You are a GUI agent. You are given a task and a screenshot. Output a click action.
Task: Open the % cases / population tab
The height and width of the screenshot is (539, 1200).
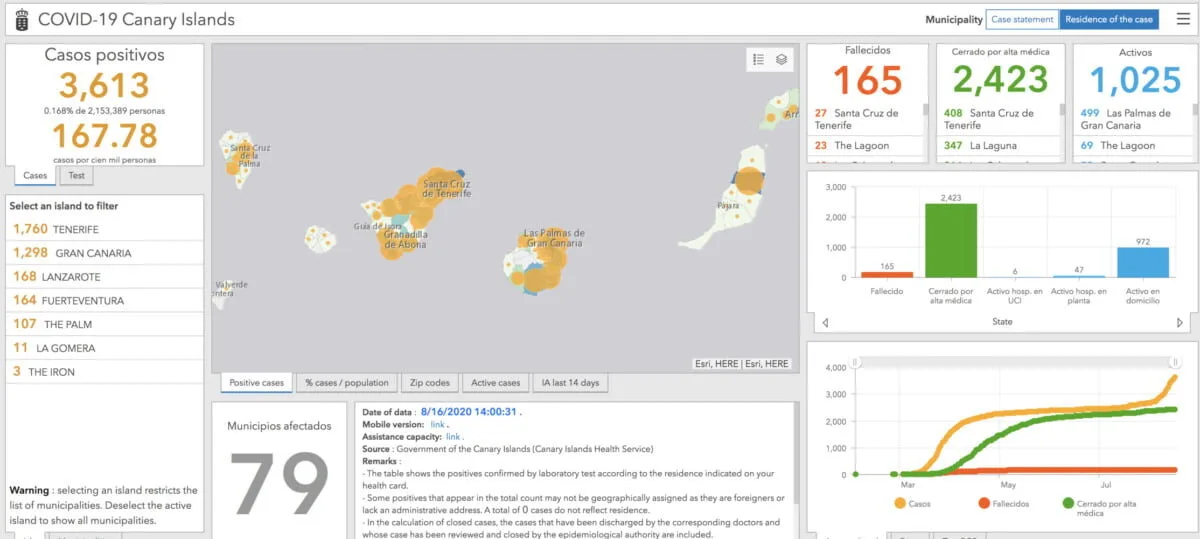(347, 383)
